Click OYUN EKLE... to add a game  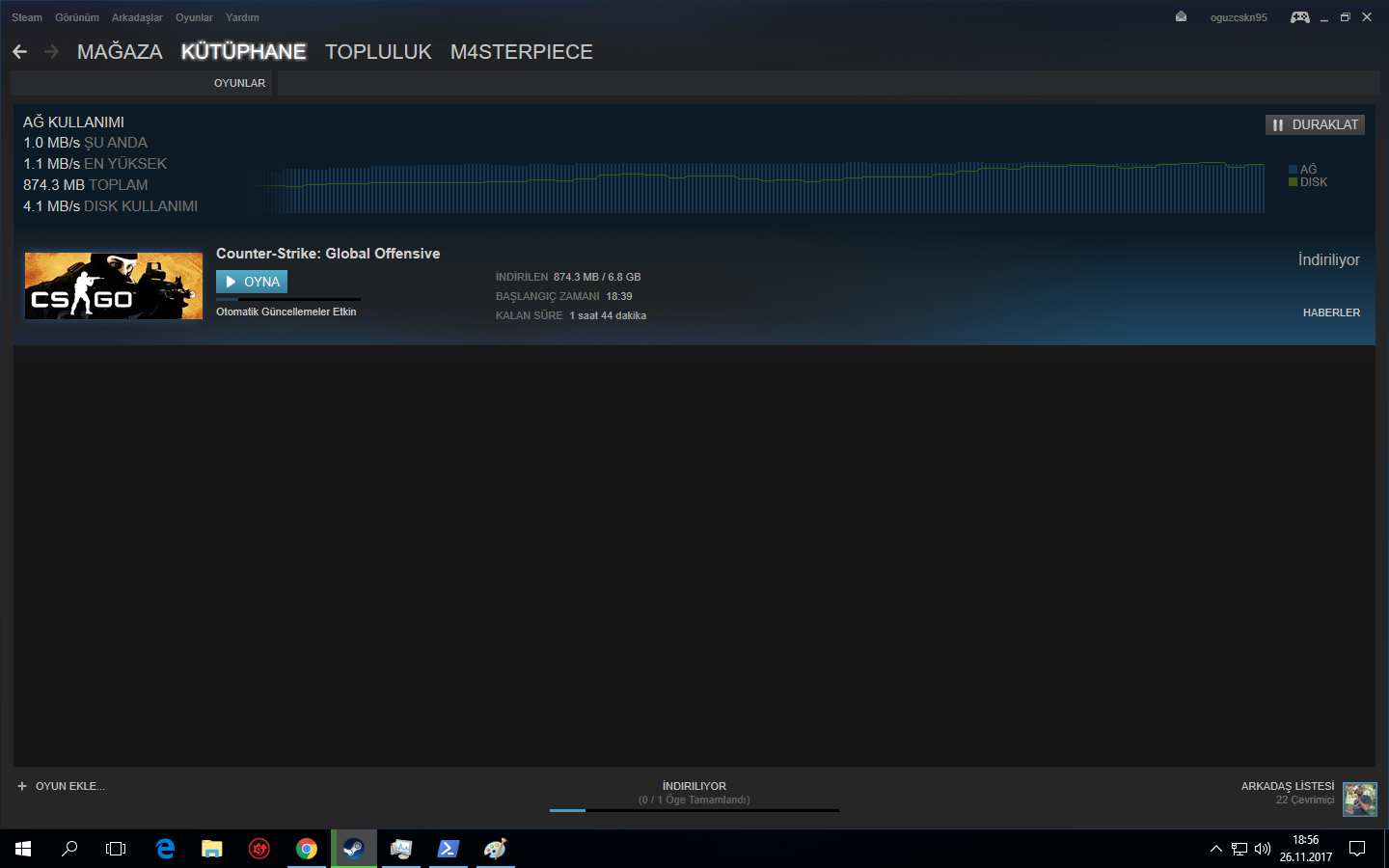[x=70, y=786]
